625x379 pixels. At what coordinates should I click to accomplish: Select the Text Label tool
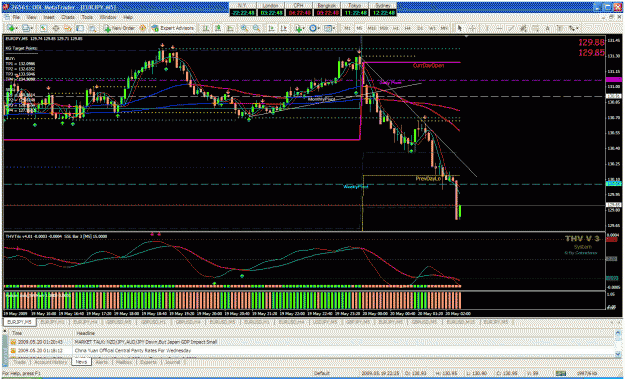point(560,28)
